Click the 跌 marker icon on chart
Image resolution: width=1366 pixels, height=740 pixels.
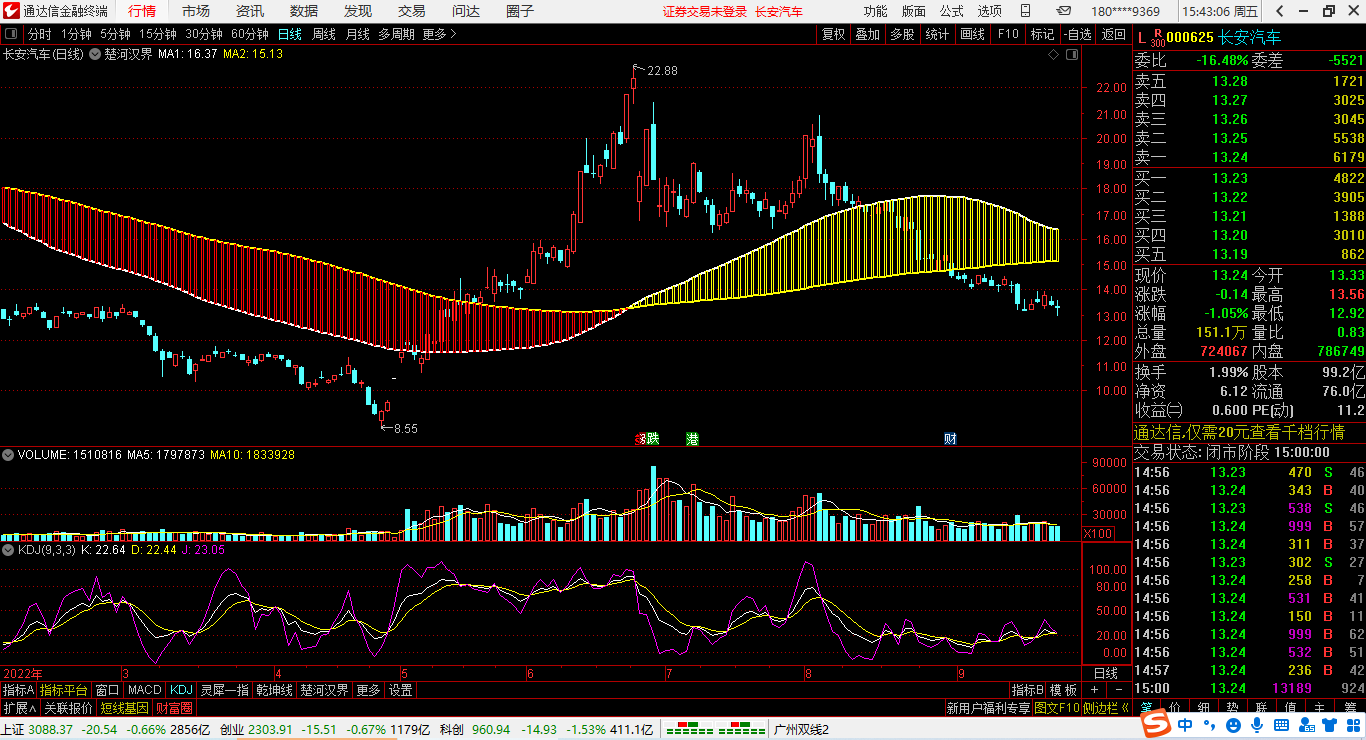click(651, 438)
